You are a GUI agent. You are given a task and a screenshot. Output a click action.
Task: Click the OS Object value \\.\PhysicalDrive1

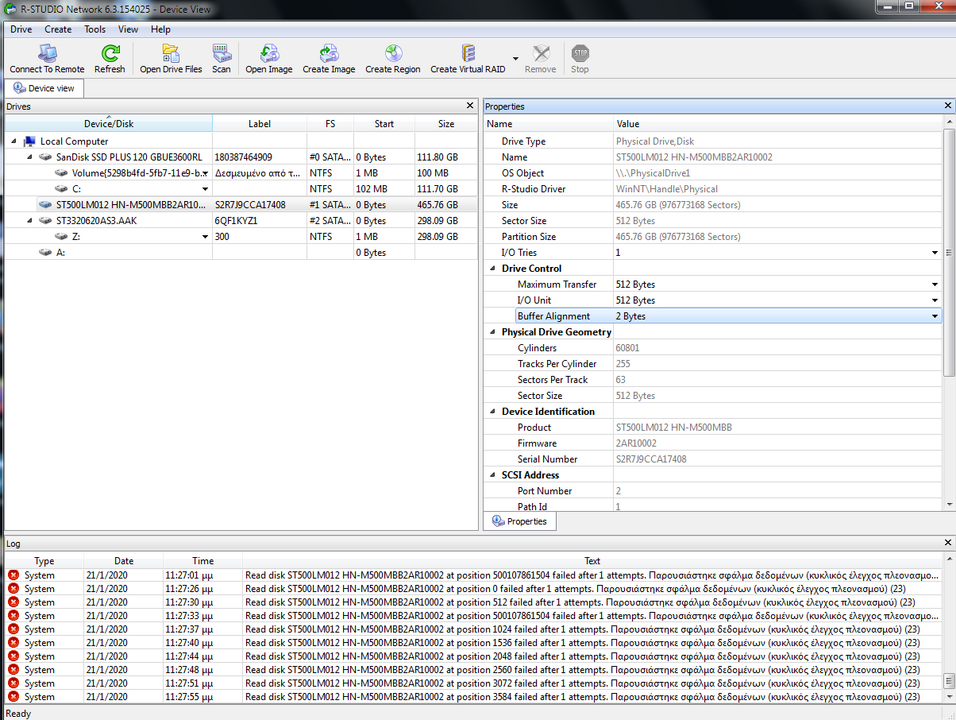[x=652, y=173]
